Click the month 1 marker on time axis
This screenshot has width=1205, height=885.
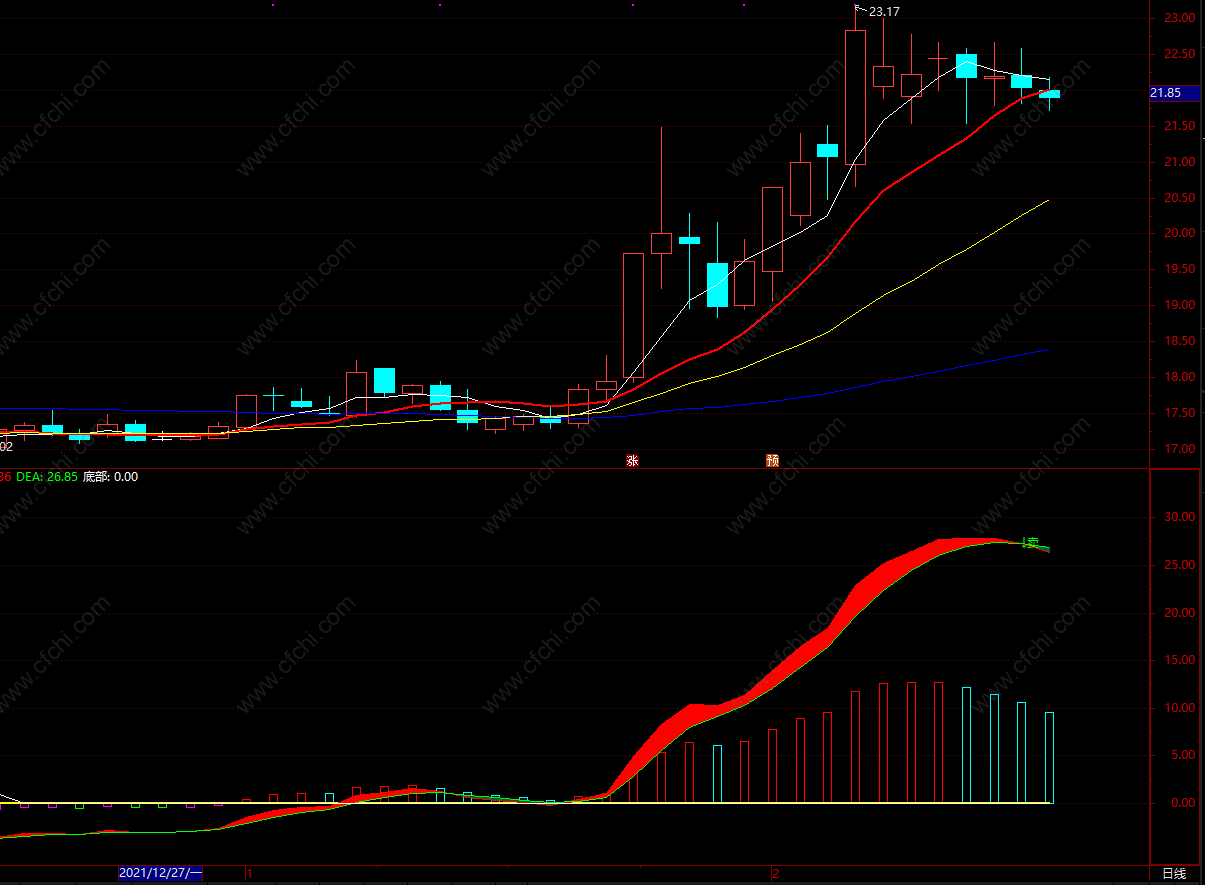pyautogui.click(x=250, y=874)
